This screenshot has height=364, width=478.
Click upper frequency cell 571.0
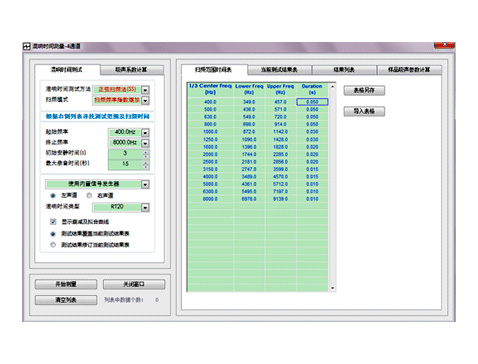click(x=280, y=109)
